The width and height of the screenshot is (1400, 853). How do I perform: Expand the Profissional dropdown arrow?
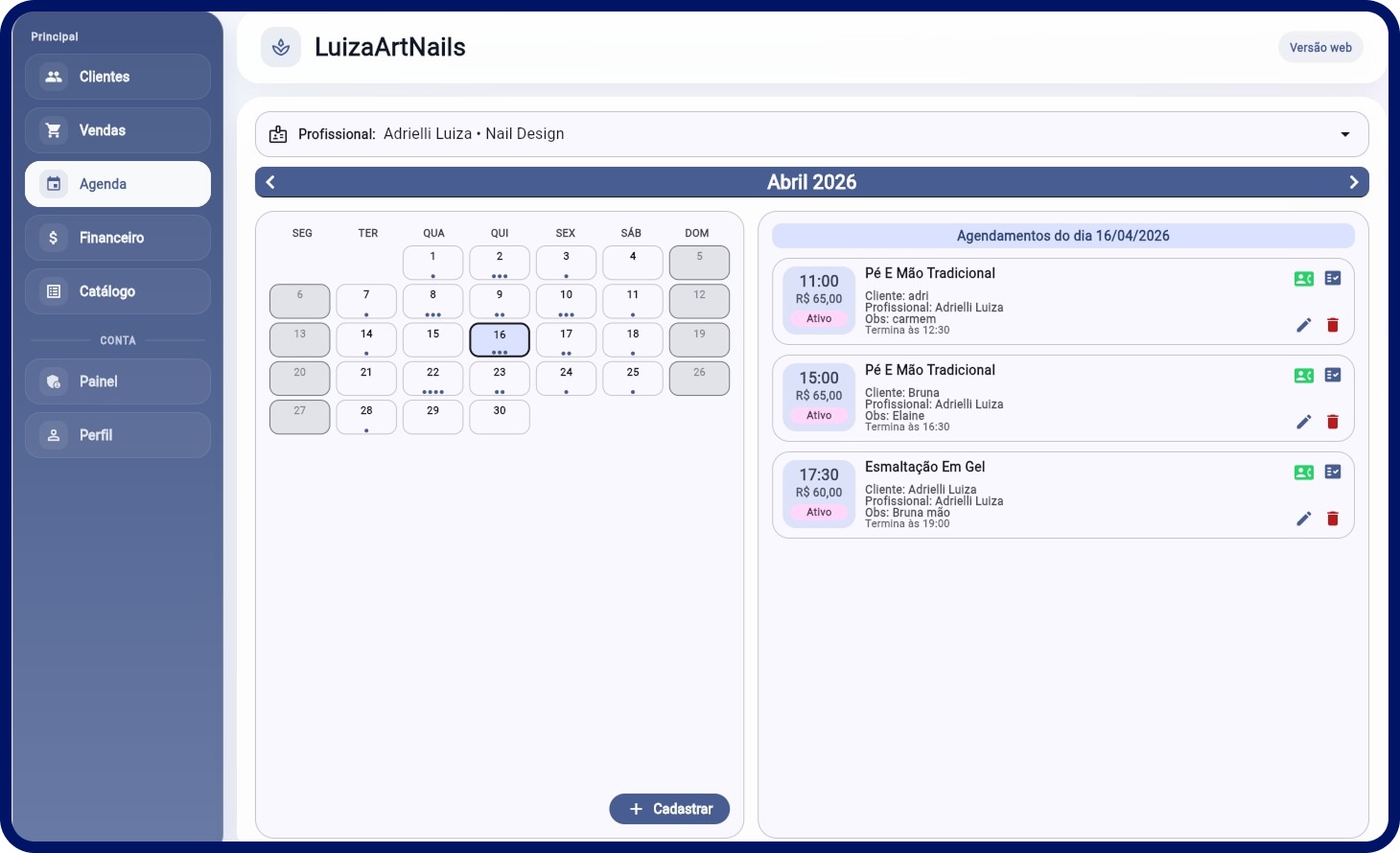1345,134
